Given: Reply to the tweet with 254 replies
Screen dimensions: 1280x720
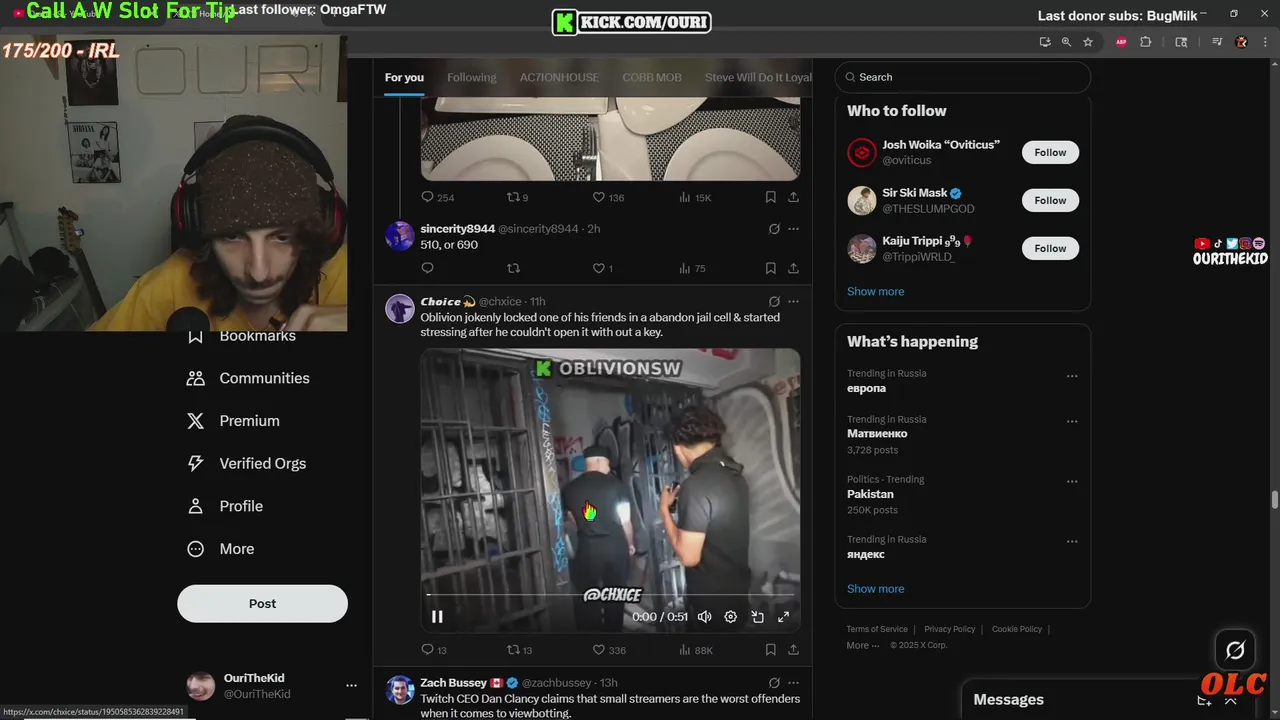Looking at the screenshot, I should pos(437,197).
